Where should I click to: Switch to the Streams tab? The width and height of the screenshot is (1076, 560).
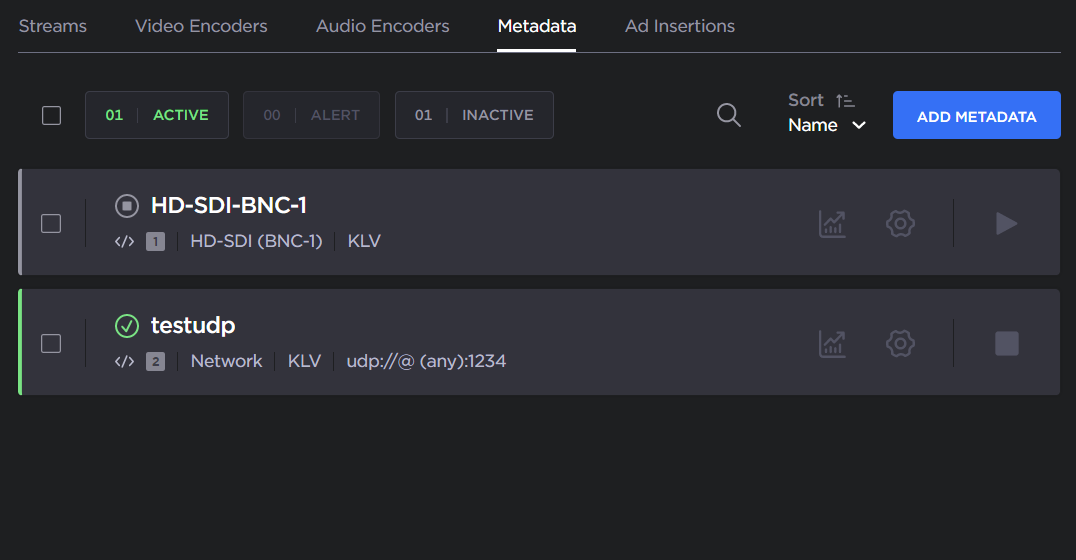coord(53,26)
